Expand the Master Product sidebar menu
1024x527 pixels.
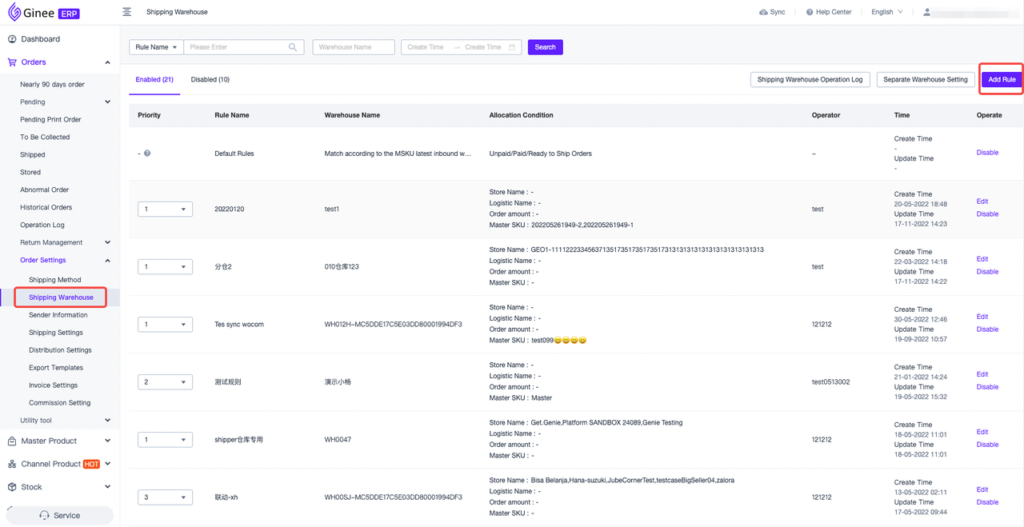(62, 441)
